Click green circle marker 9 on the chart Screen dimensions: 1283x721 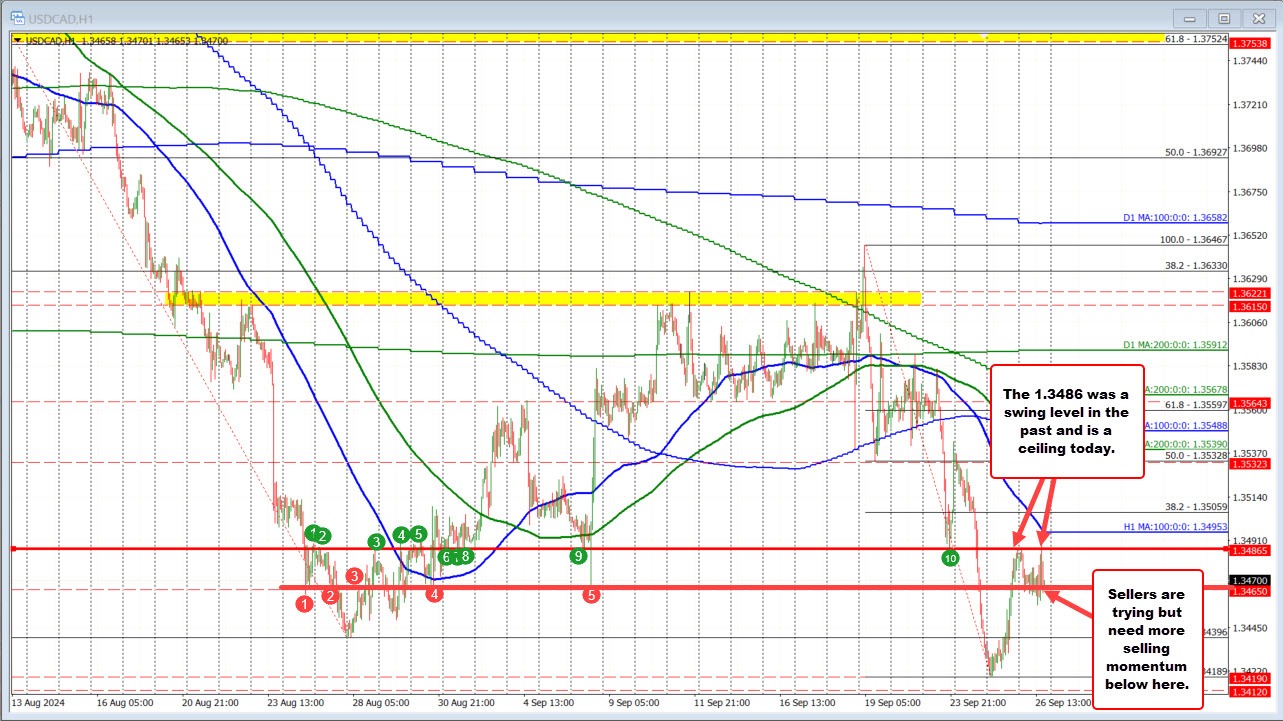[578, 555]
